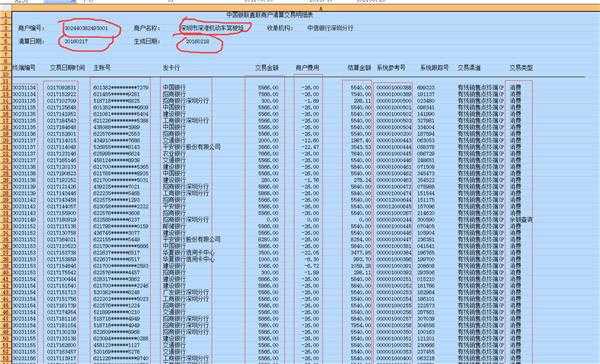Select the 系统参考号 column header
600x364 pixels.
pyautogui.click(x=391, y=68)
